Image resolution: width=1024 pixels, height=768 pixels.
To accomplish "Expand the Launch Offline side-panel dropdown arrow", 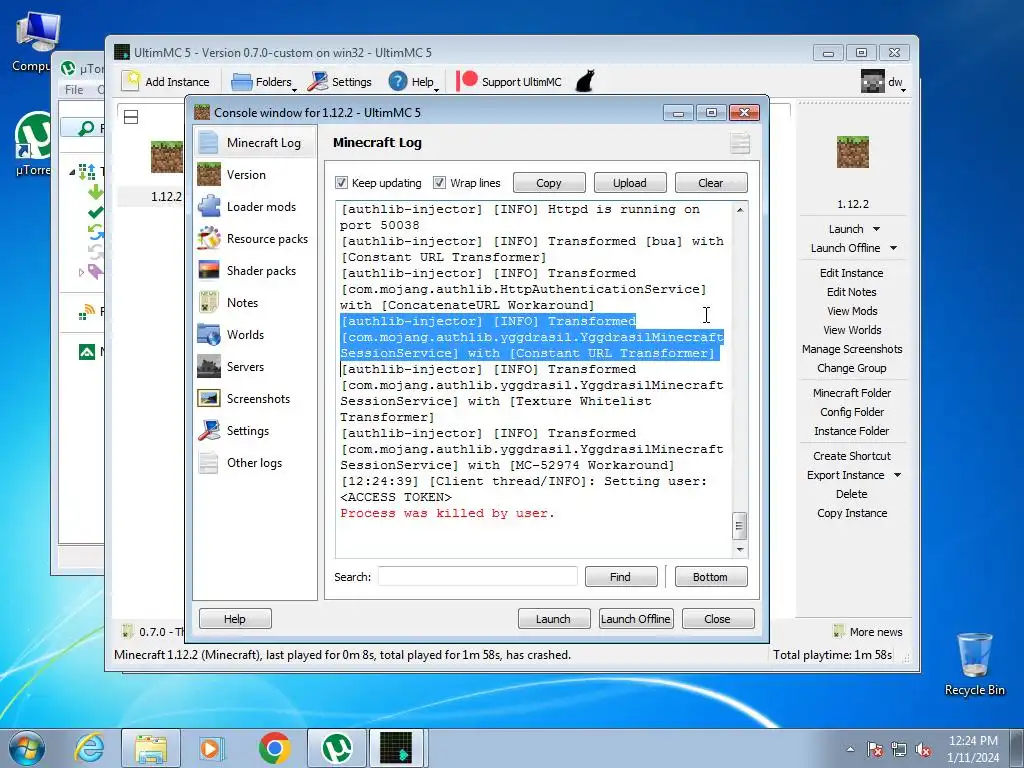I will point(893,248).
